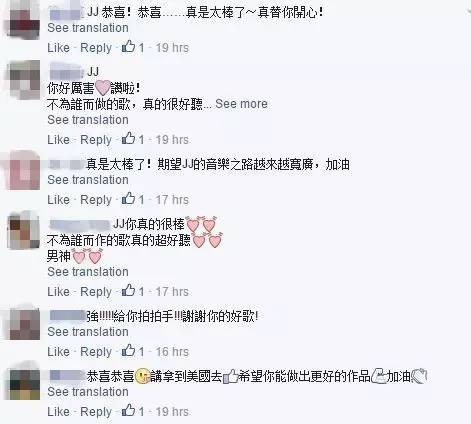Click thumbs-up icon on the bottom 16 hrs comment
Image resolution: width=471 pixels, height=424 pixels.
(128, 351)
